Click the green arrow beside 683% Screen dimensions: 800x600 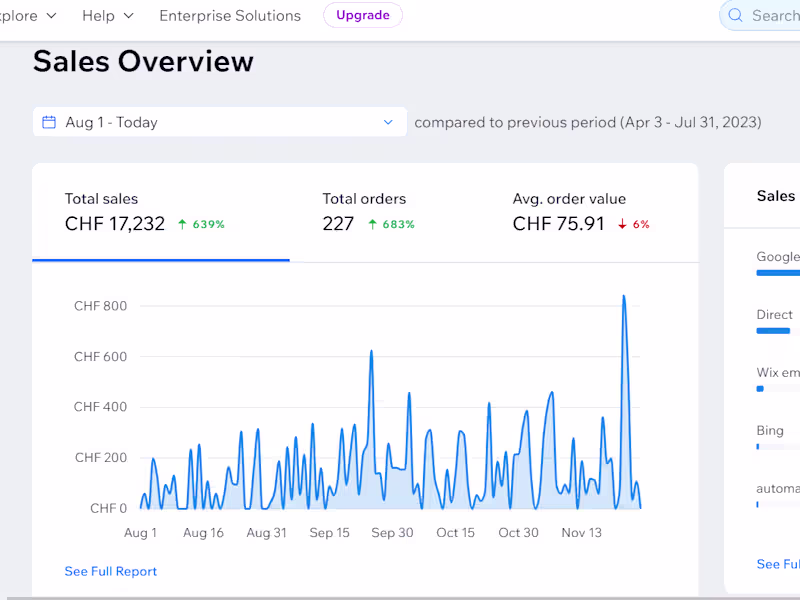click(372, 224)
